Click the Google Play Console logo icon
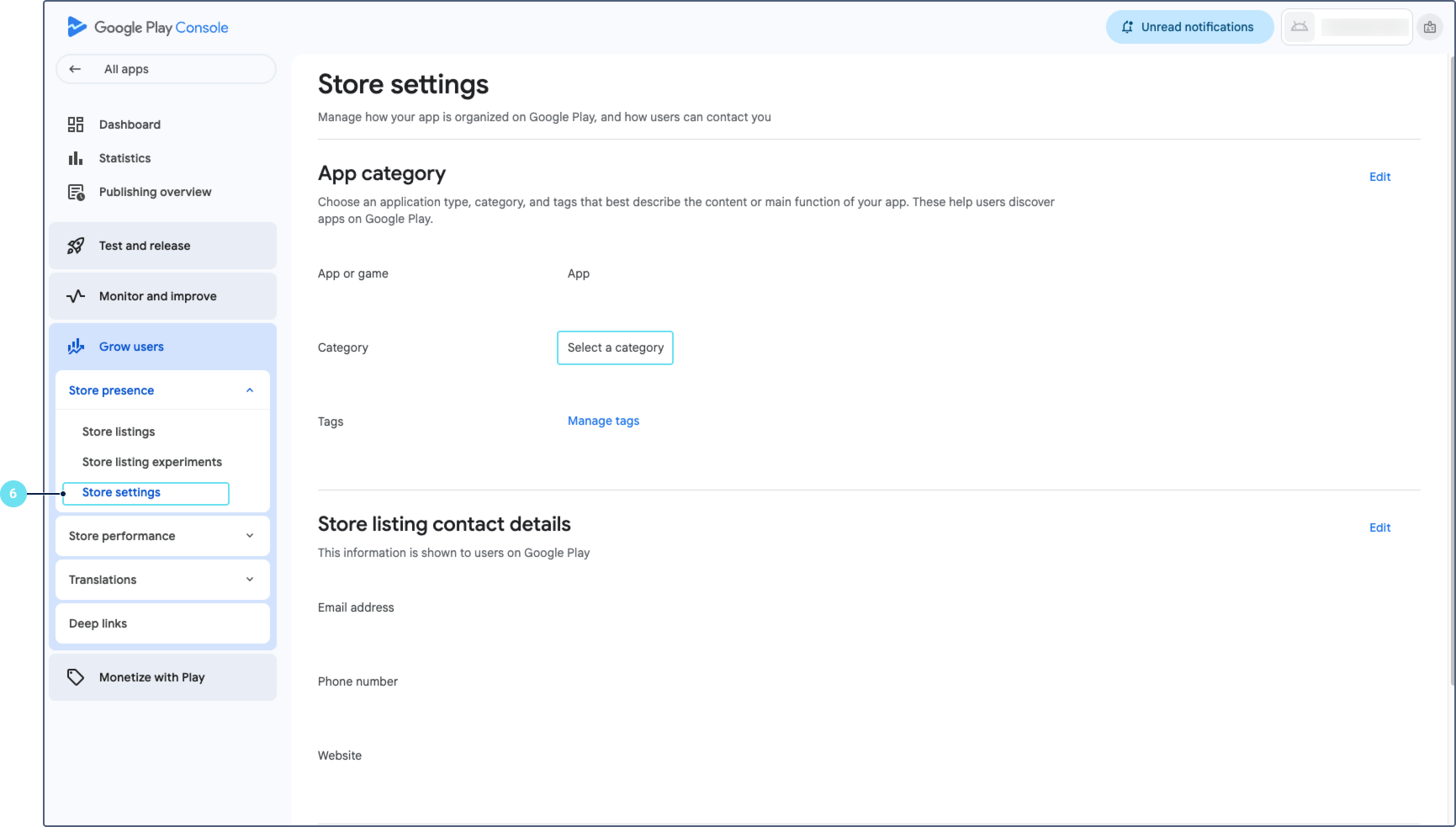 point(77,27)
